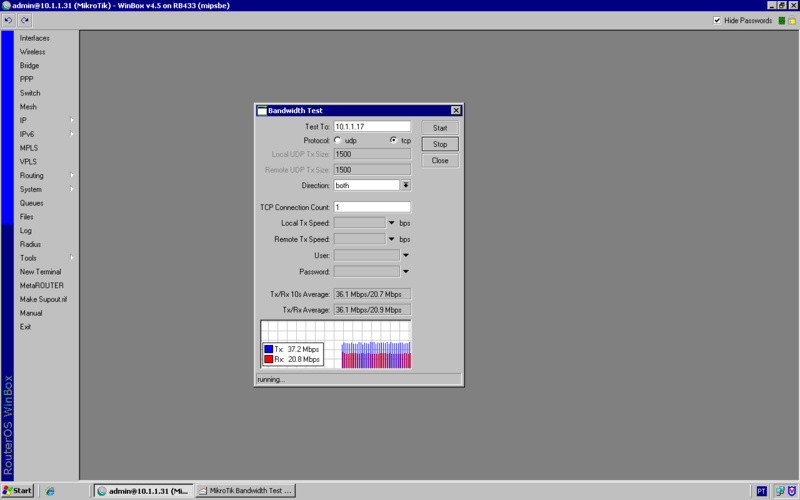This screenshot has height=500, width=800.
Task: Open the Direction dropdown
Action: tap(406, 185)
